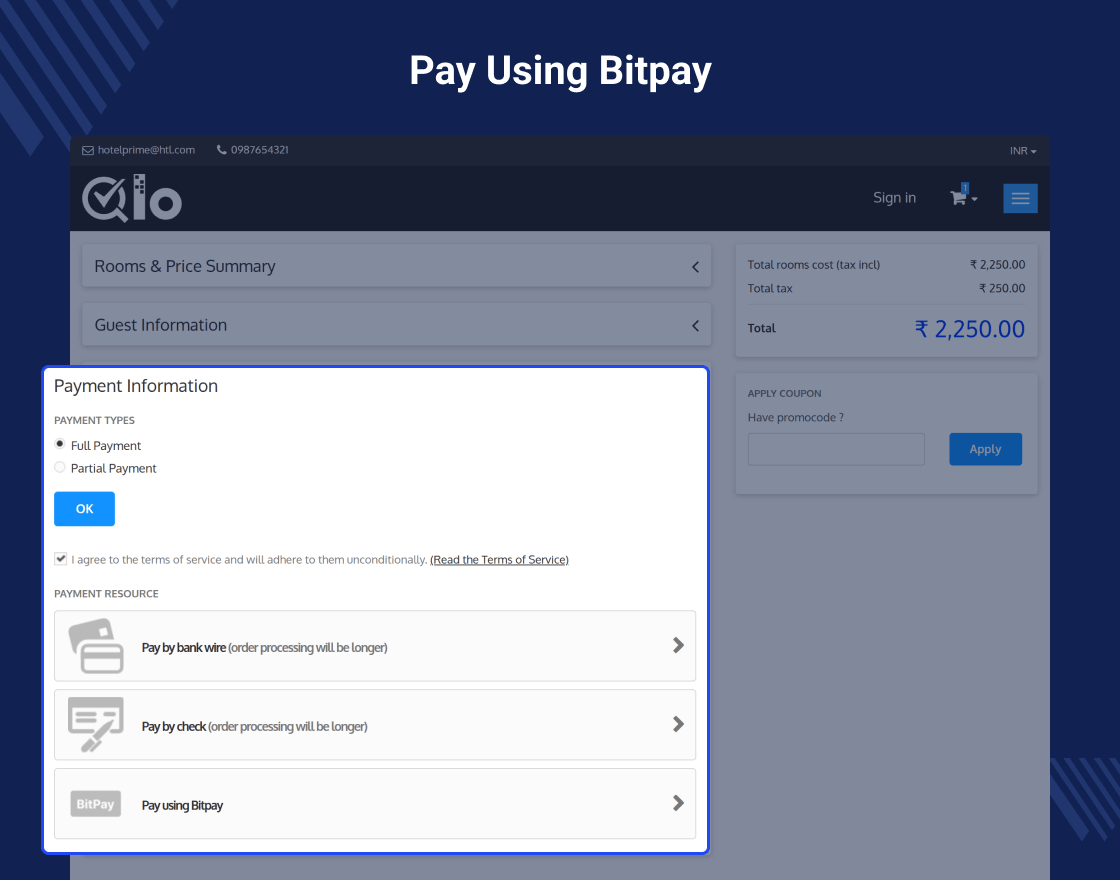
Task: Open the Read the Terms of Service link
Action: [x=499, y=559]
